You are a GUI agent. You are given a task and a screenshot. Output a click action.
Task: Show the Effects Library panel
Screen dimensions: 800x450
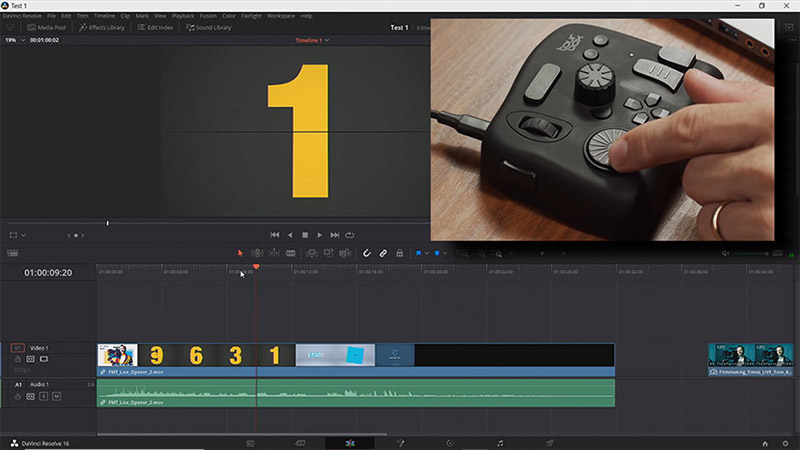pos(100,27)
